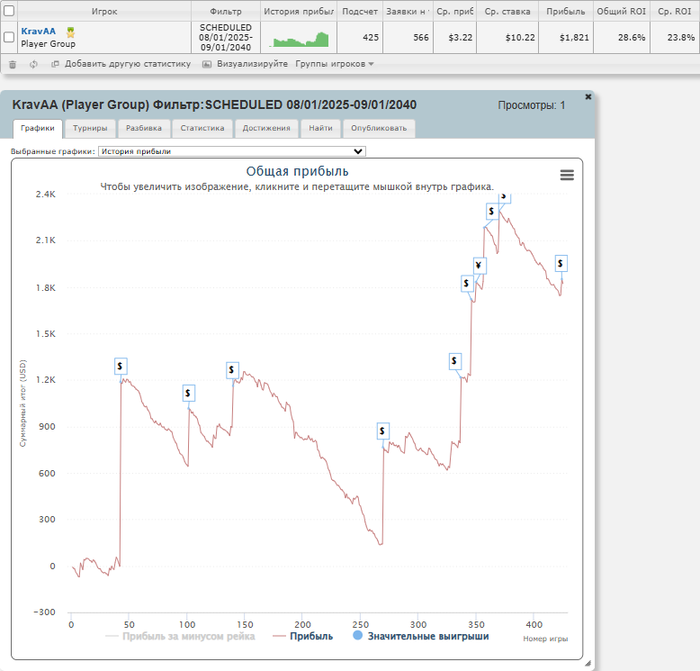Screen dimensions: 700x671
Task: Click the chart title Общая прибыль
Action: tap(297, 171)
